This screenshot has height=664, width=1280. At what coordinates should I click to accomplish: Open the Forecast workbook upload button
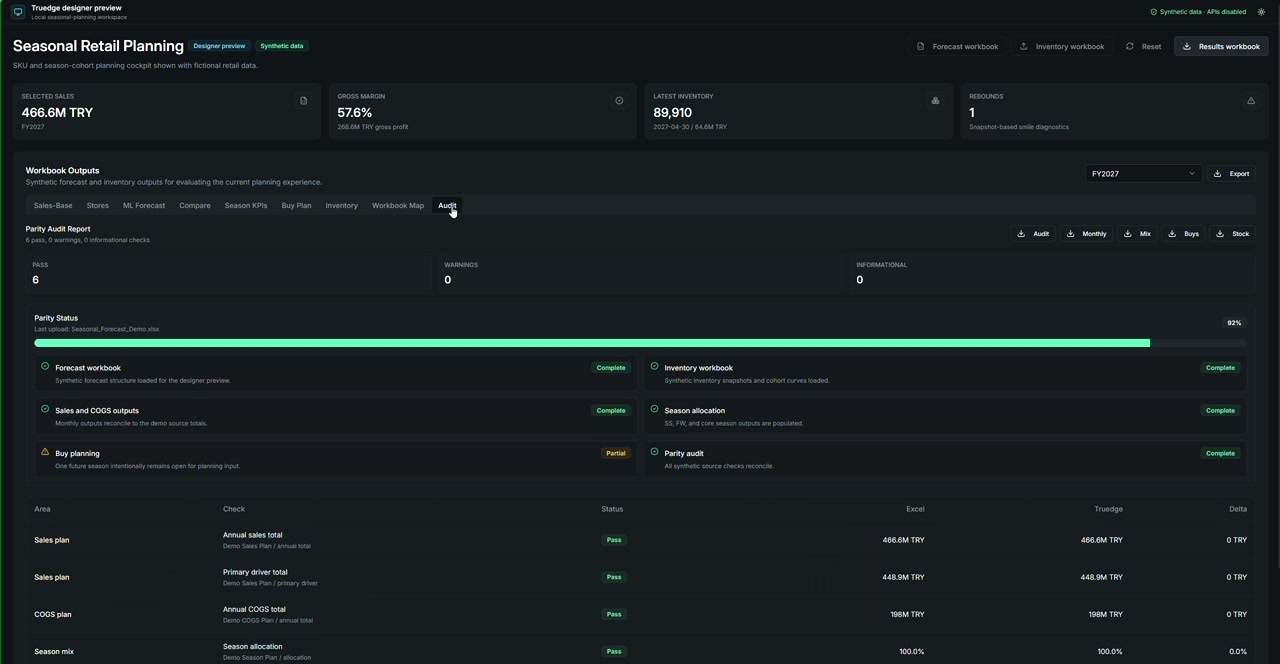coord(957,46)
